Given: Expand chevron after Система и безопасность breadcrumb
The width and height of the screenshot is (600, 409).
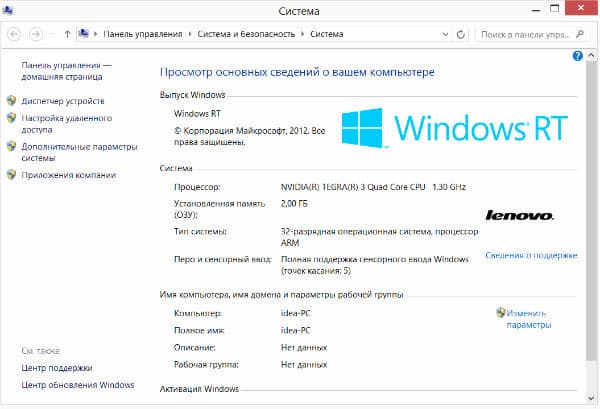Looking at the screenshot, I should [x=302, y=34].
